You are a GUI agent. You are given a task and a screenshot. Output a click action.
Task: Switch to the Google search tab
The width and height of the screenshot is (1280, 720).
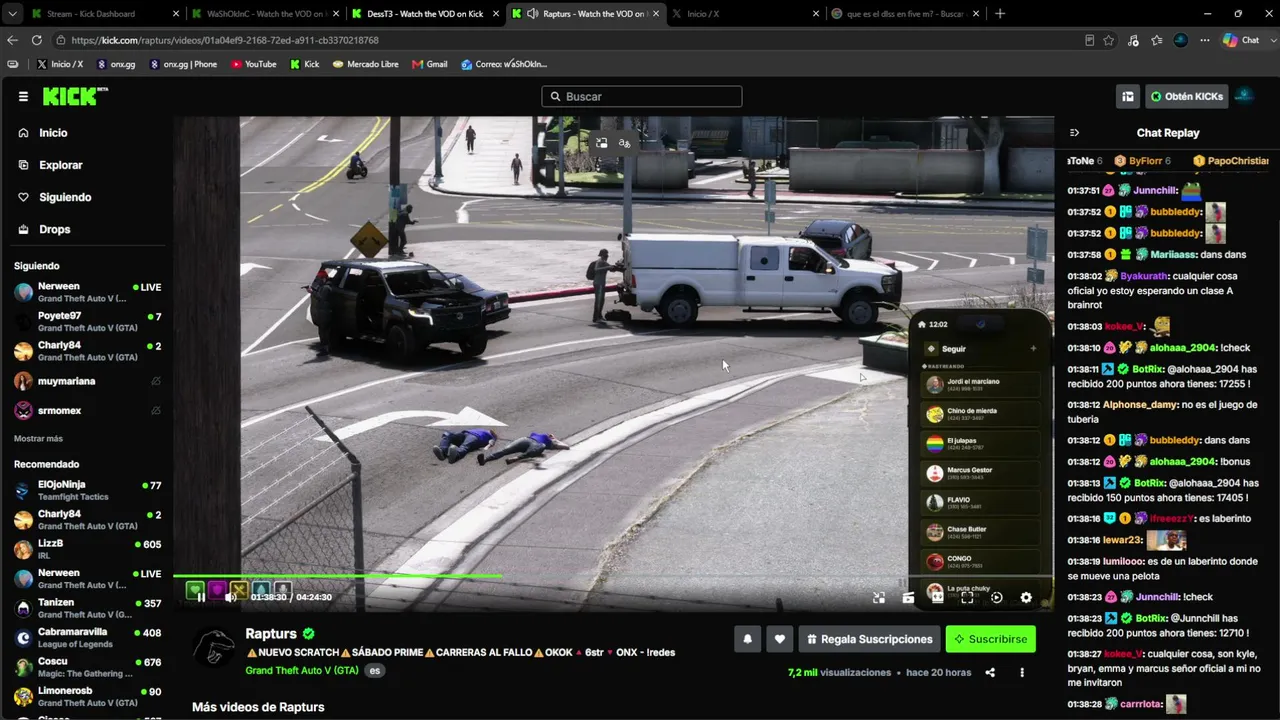tap(905, 14)
